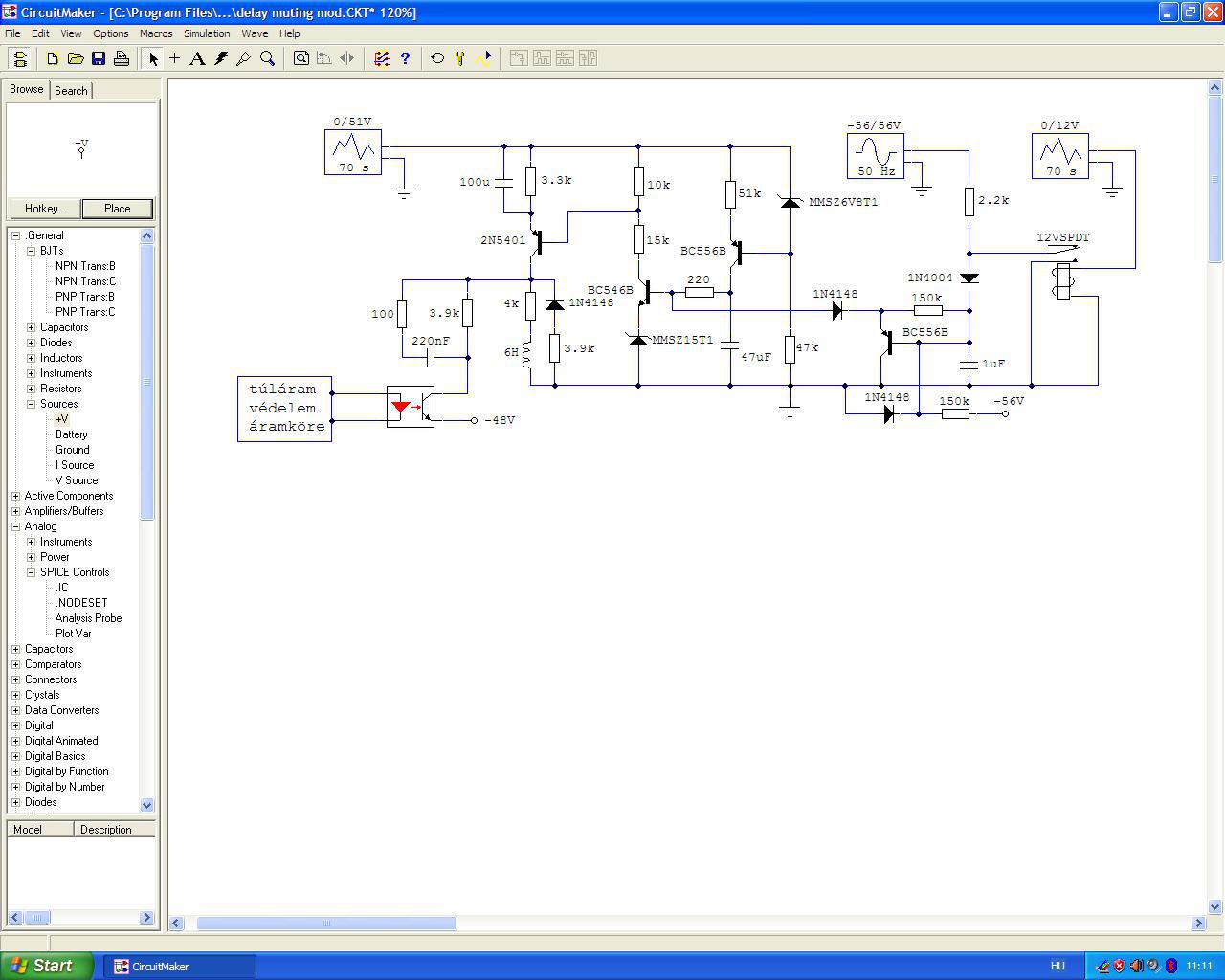Switch to the Search tab
This screenshot has width=1225, height=980.
click(x=71, y=90)
